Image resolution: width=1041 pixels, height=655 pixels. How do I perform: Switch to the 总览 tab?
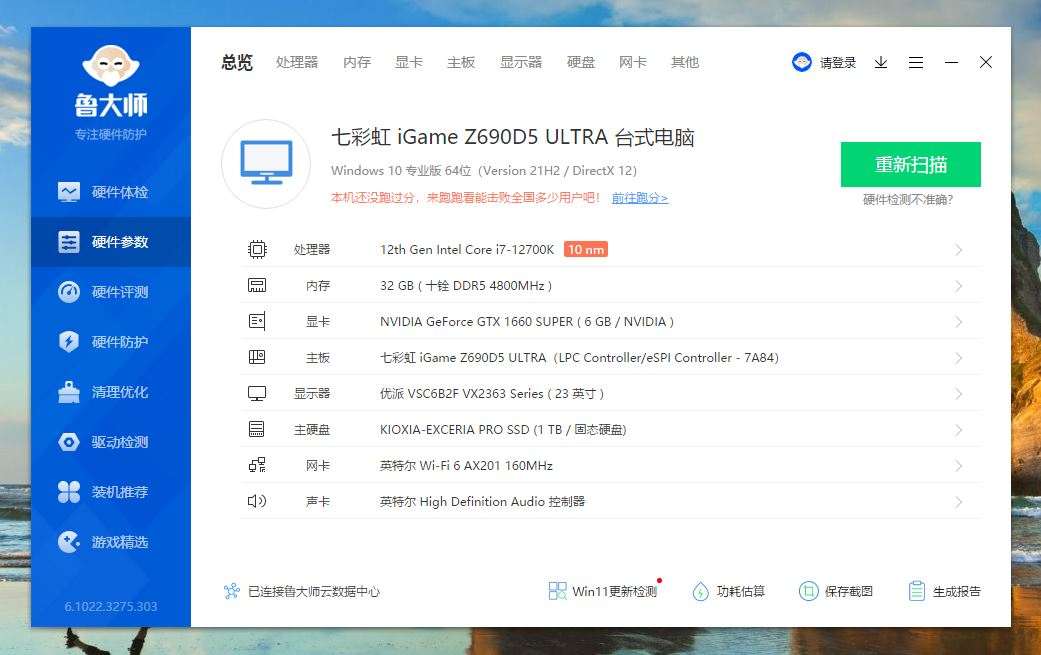click(237, 62)
